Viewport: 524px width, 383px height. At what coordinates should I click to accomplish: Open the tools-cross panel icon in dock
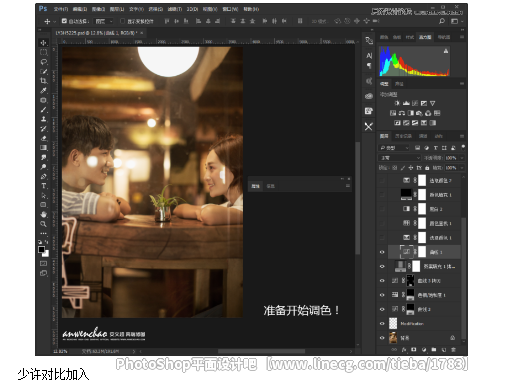pyautogui.click(x=369, y=126)
